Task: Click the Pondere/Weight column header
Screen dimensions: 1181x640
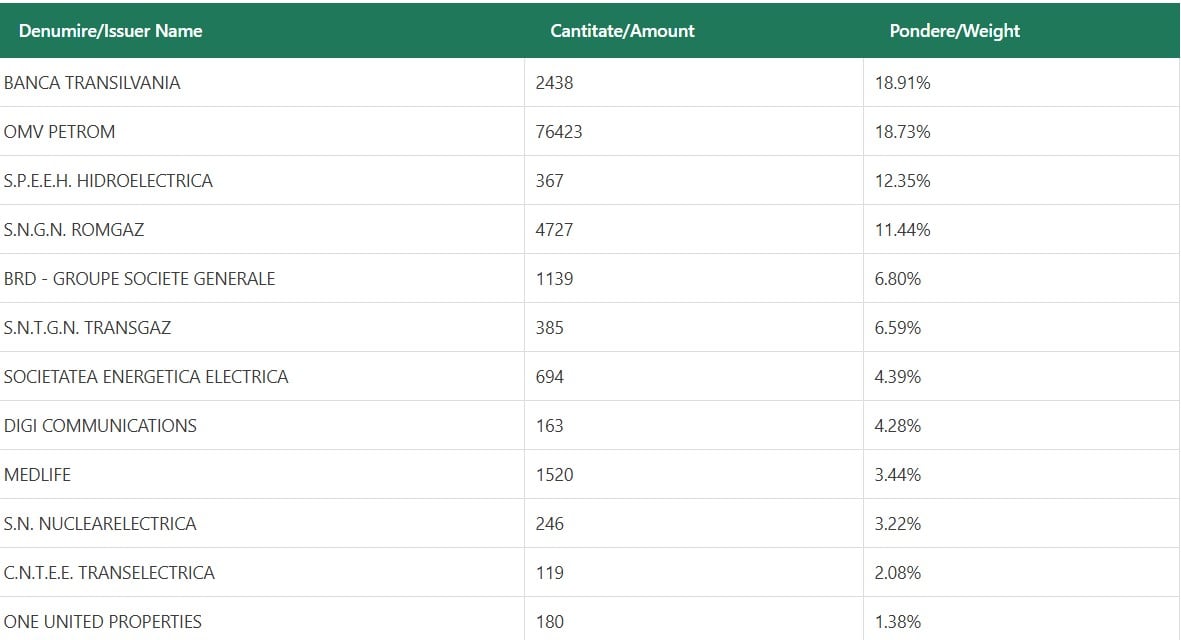Action: (x=954, y=31)
